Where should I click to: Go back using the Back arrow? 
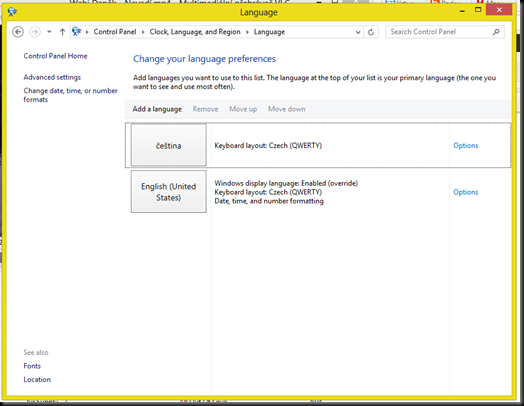click(x=18, y=32)
